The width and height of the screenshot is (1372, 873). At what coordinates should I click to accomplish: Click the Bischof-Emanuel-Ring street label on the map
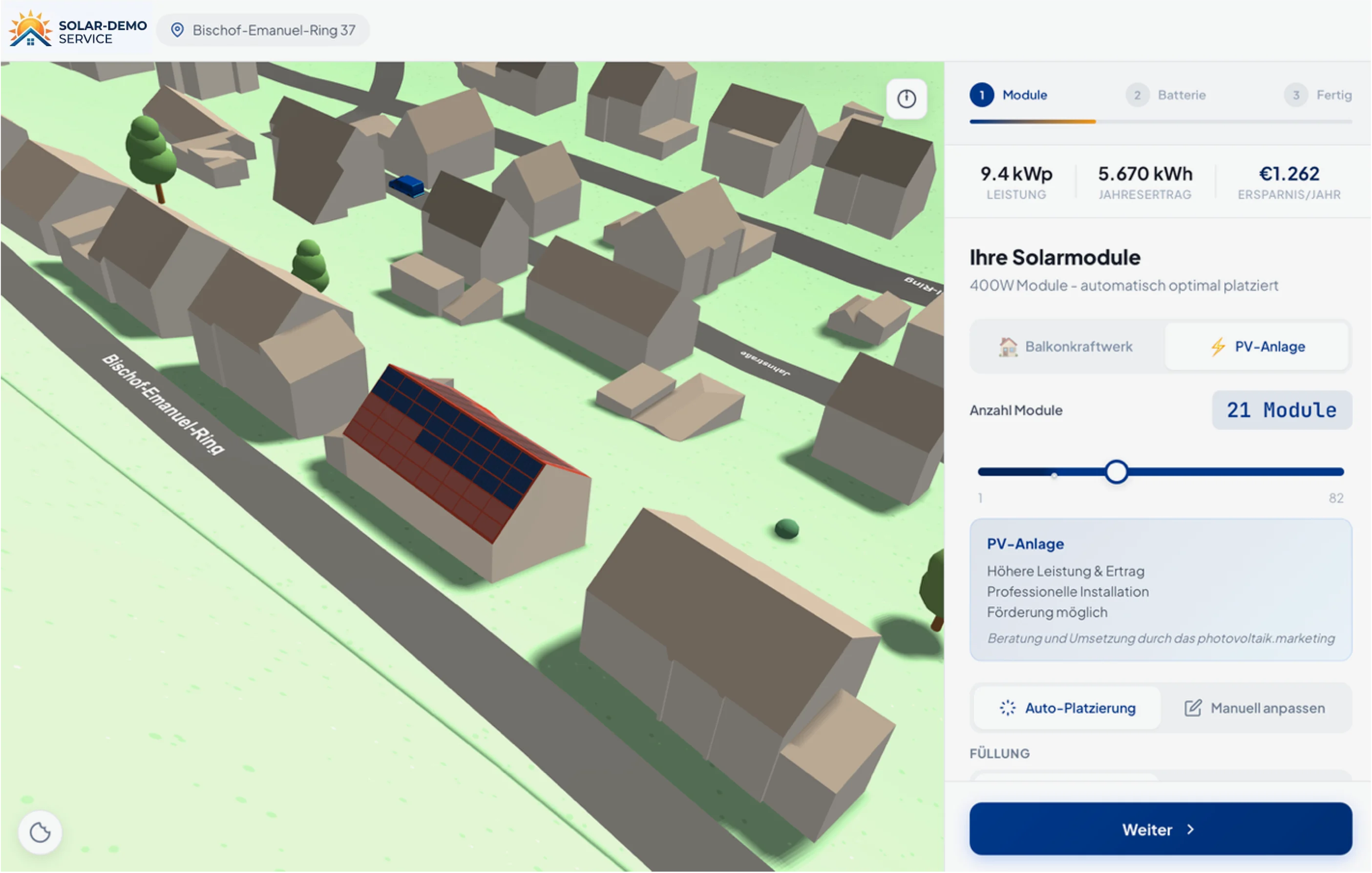[164, 405]
